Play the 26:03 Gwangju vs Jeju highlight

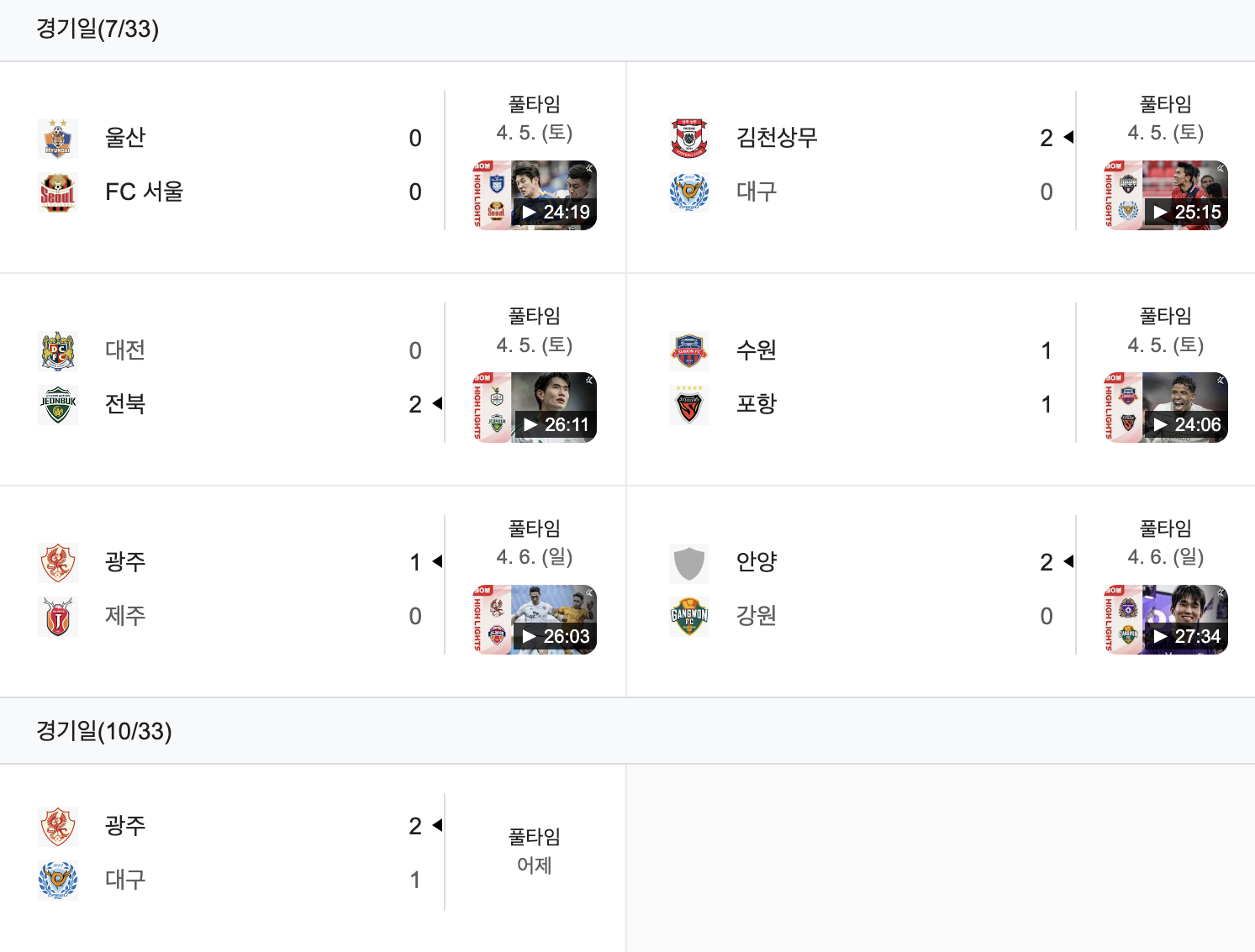pyautogui.click(x=535, y=619)
